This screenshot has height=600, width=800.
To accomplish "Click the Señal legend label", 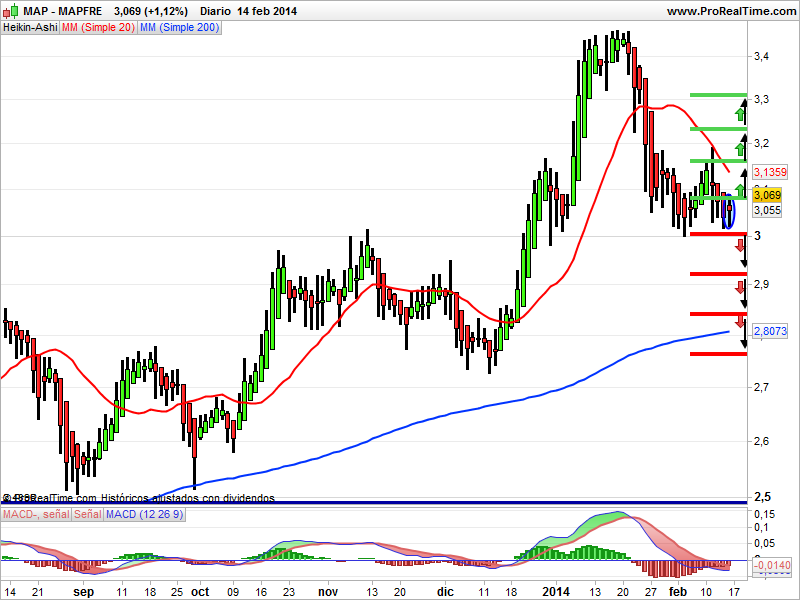I will 88,514.
